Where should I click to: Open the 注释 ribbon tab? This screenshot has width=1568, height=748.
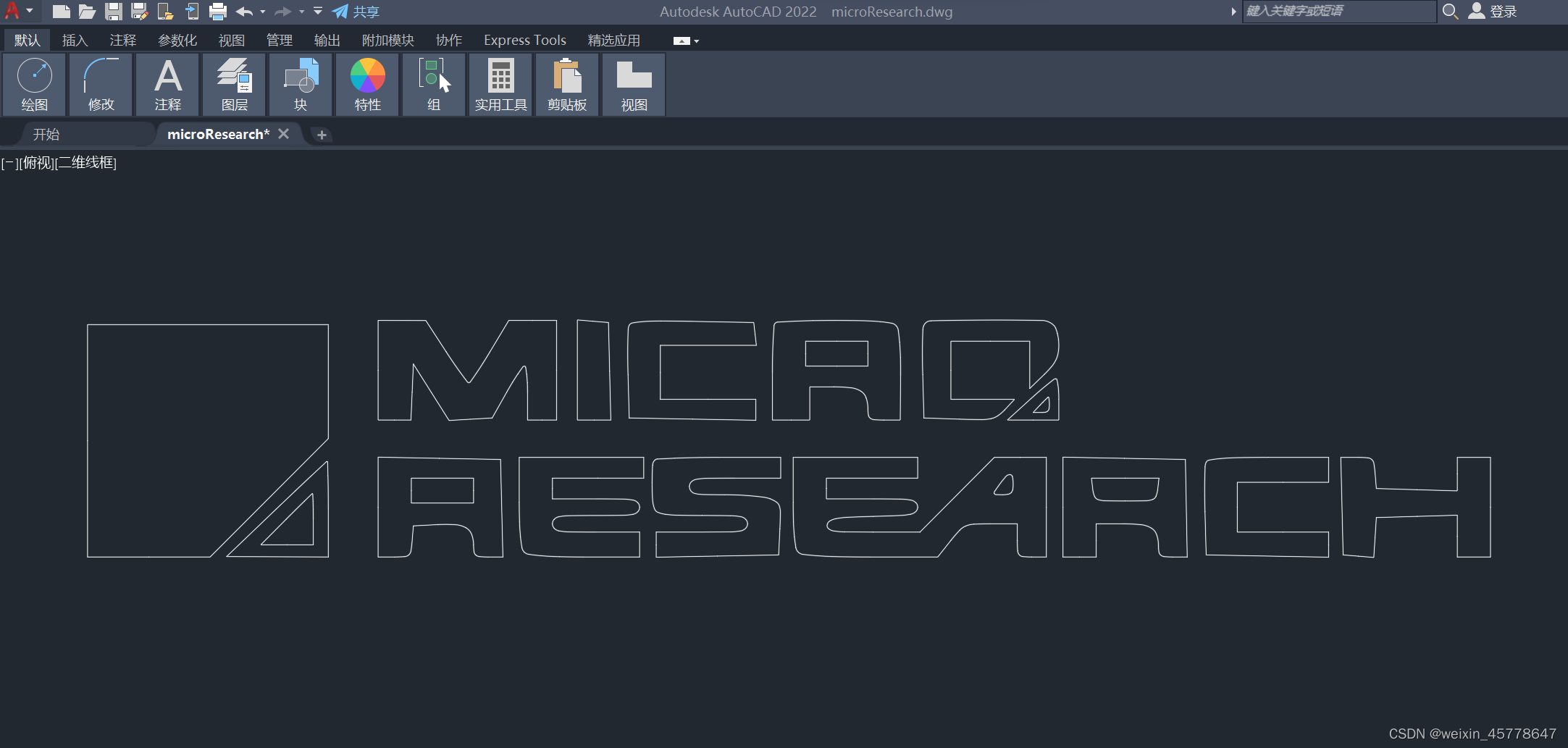(123, 41)
